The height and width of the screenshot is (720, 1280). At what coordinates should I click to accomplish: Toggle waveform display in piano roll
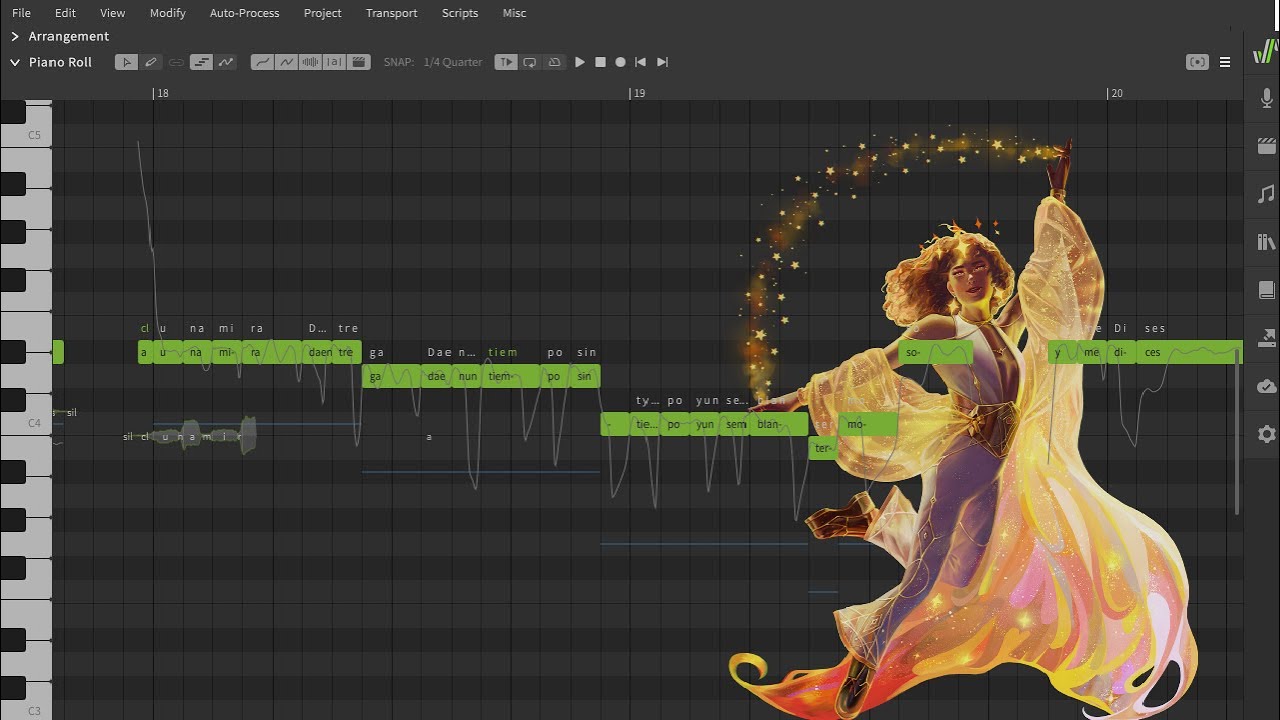click(310, 62)
